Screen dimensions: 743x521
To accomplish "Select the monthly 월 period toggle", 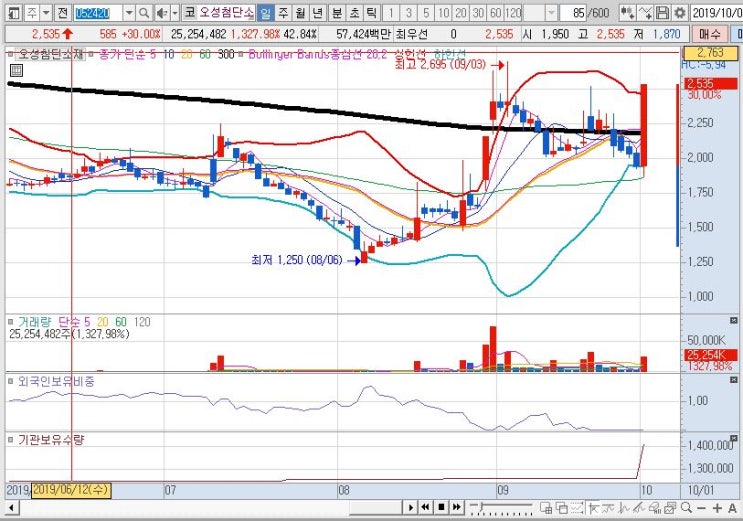I will (300, 13).
